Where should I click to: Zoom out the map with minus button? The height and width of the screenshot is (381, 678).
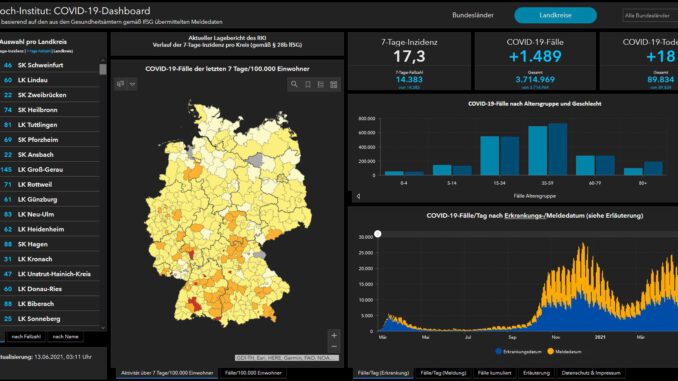[x=334, y=346]
